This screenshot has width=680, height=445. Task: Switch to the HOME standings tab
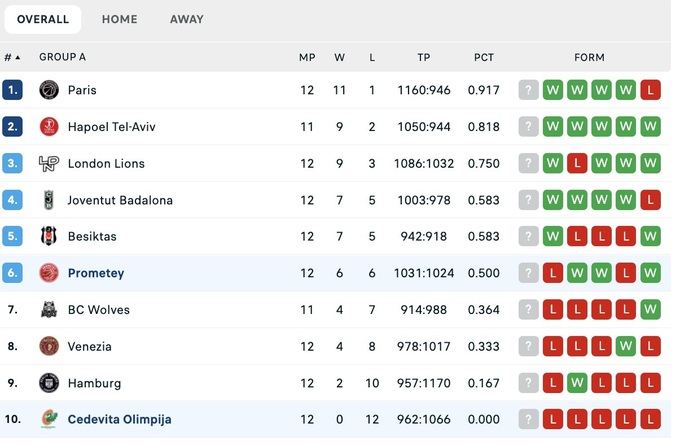[x=120, y=19]
